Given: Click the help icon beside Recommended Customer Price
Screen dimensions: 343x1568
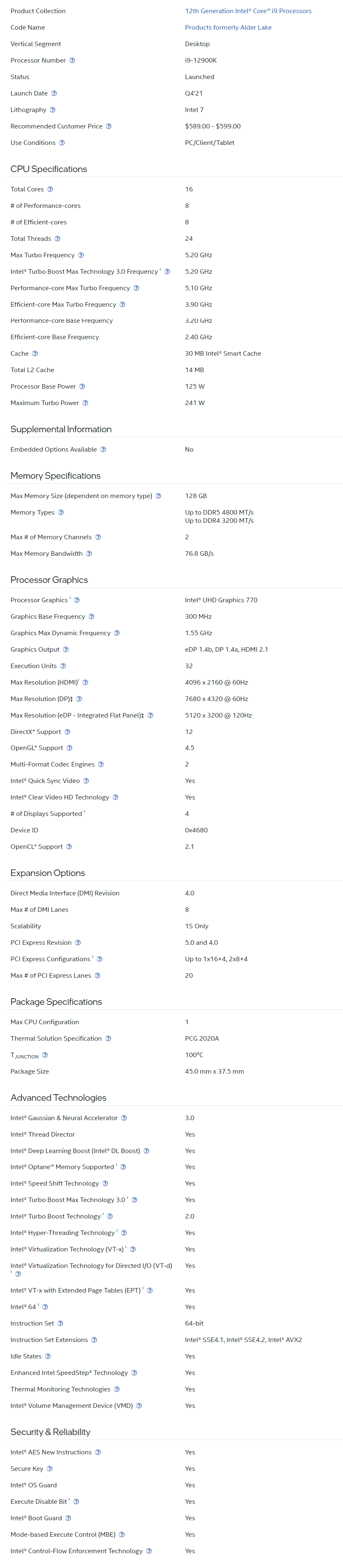Looking at the screenshot, I should pos(108,126).
